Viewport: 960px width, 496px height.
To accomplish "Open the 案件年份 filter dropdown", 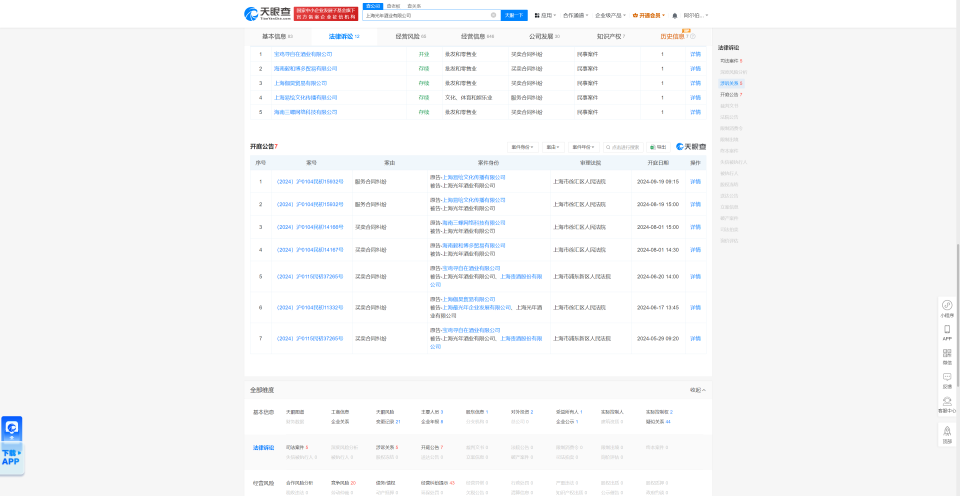I will pos(583,147).
